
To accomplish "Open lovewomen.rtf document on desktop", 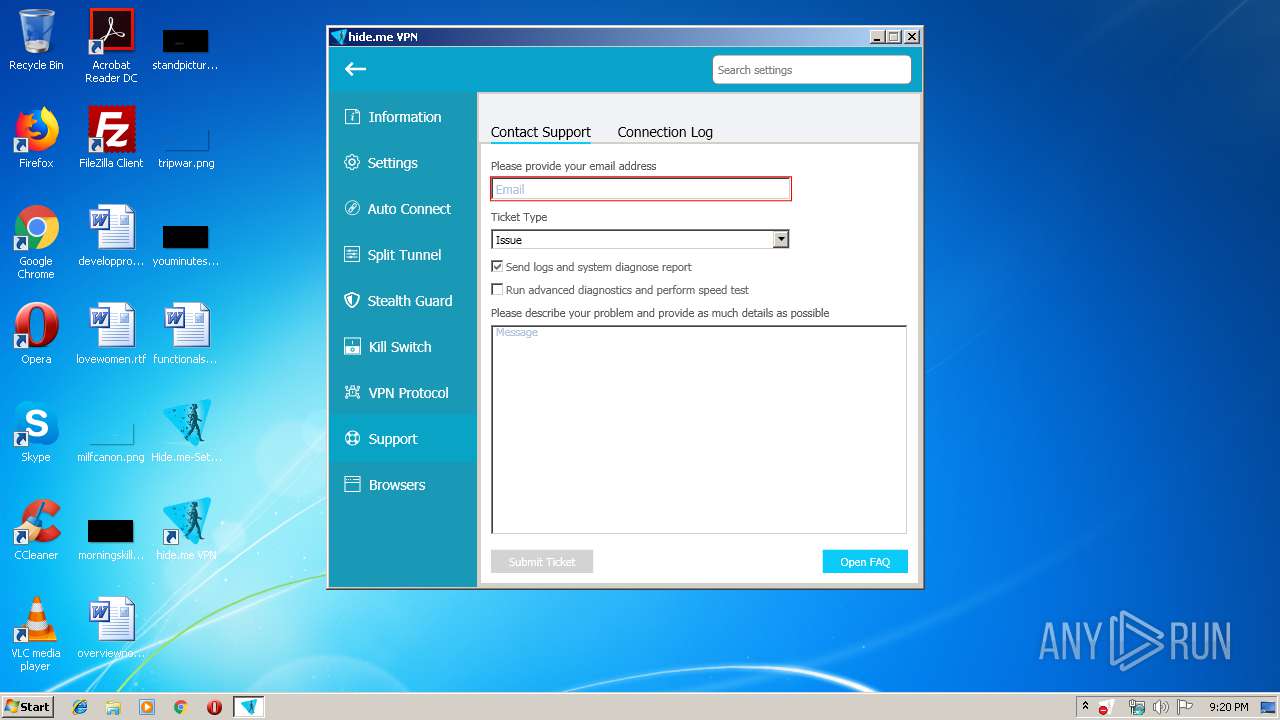I will click(x=111, y=334).
